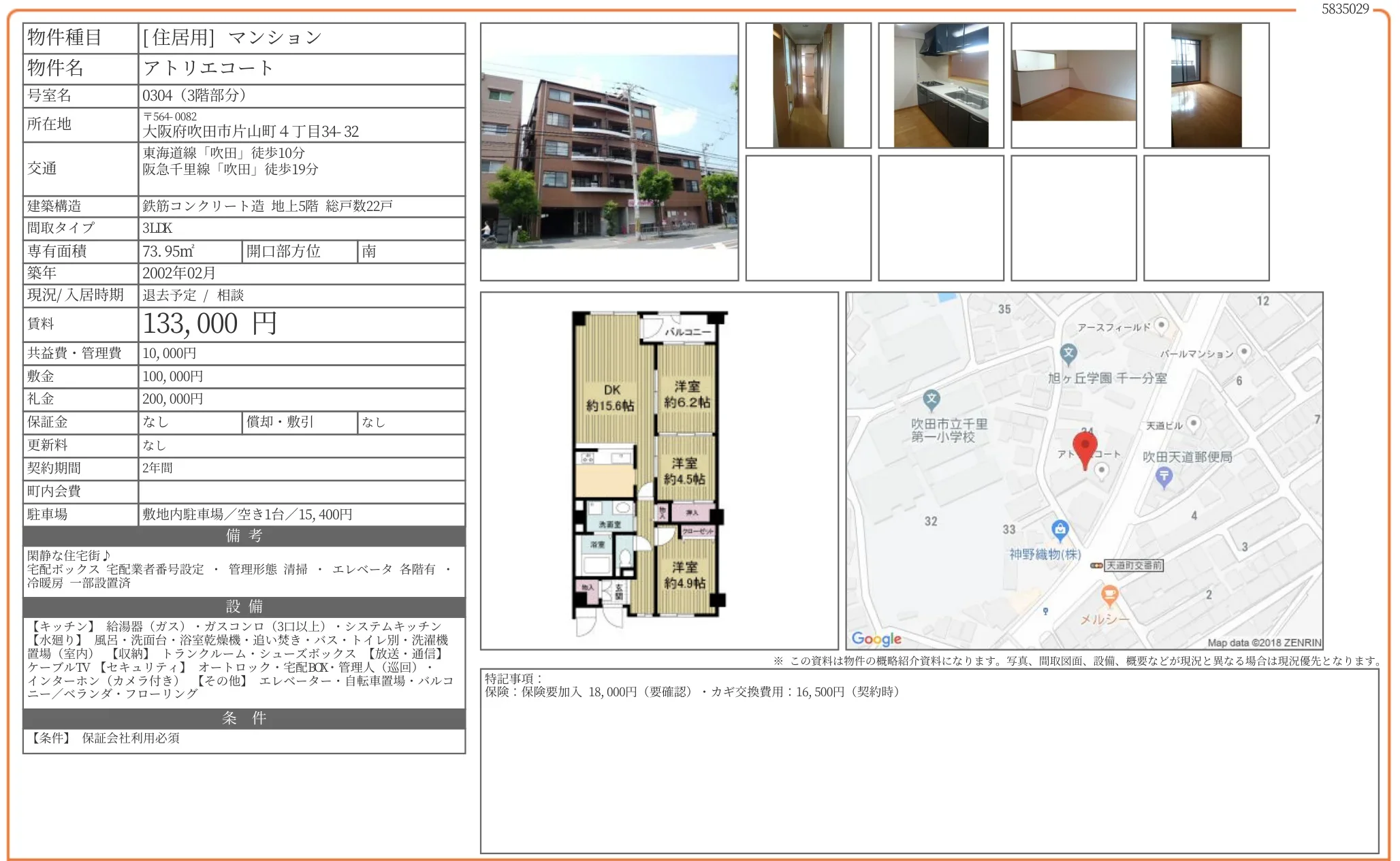Viewport: 1400px width, 861px height.
Task: Open the building exterior main photo
Action: [x=609, y=152]
